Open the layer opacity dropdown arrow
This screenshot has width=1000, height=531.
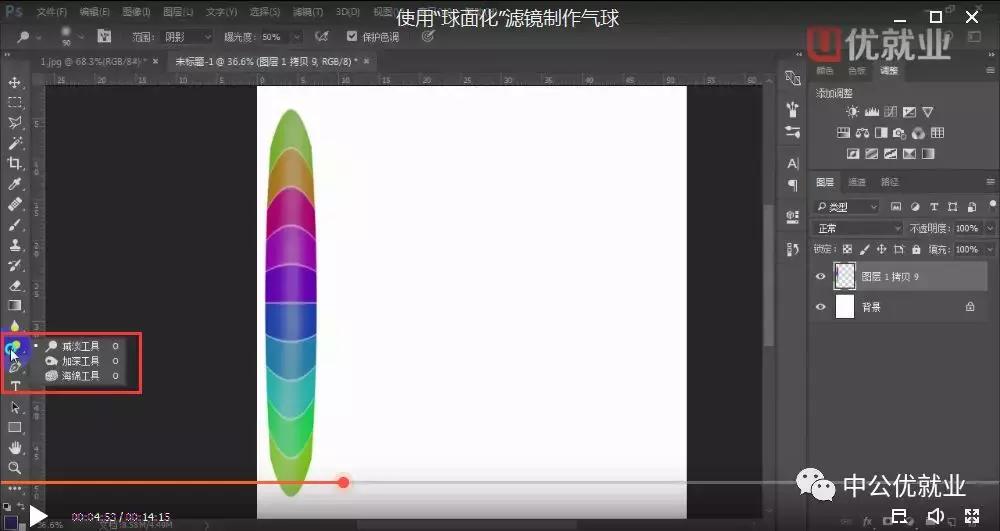(990, 228)
